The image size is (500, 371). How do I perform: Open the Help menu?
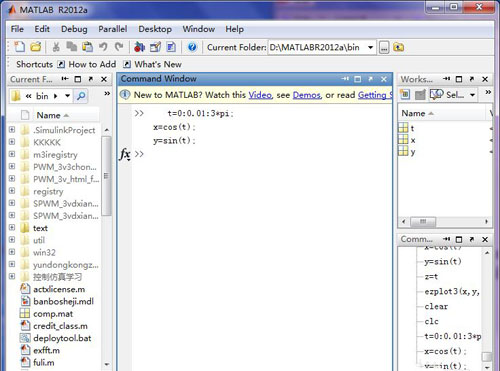(234, 29)
